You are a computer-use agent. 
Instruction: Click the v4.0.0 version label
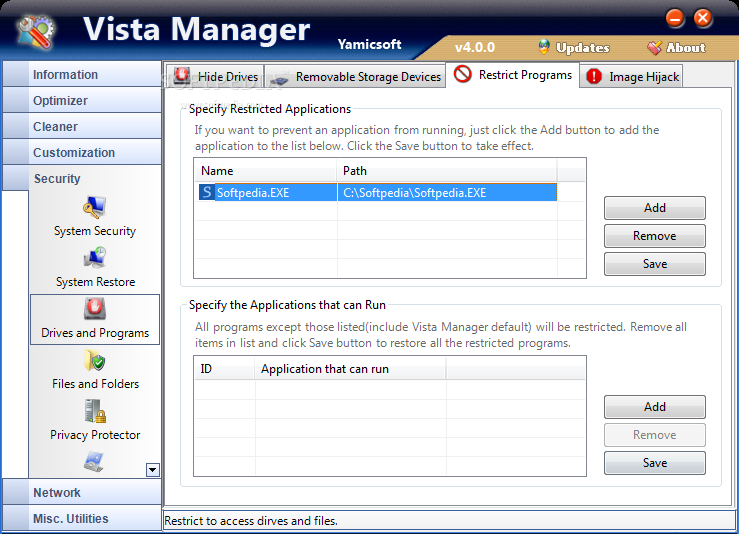[x=475, y=47]
